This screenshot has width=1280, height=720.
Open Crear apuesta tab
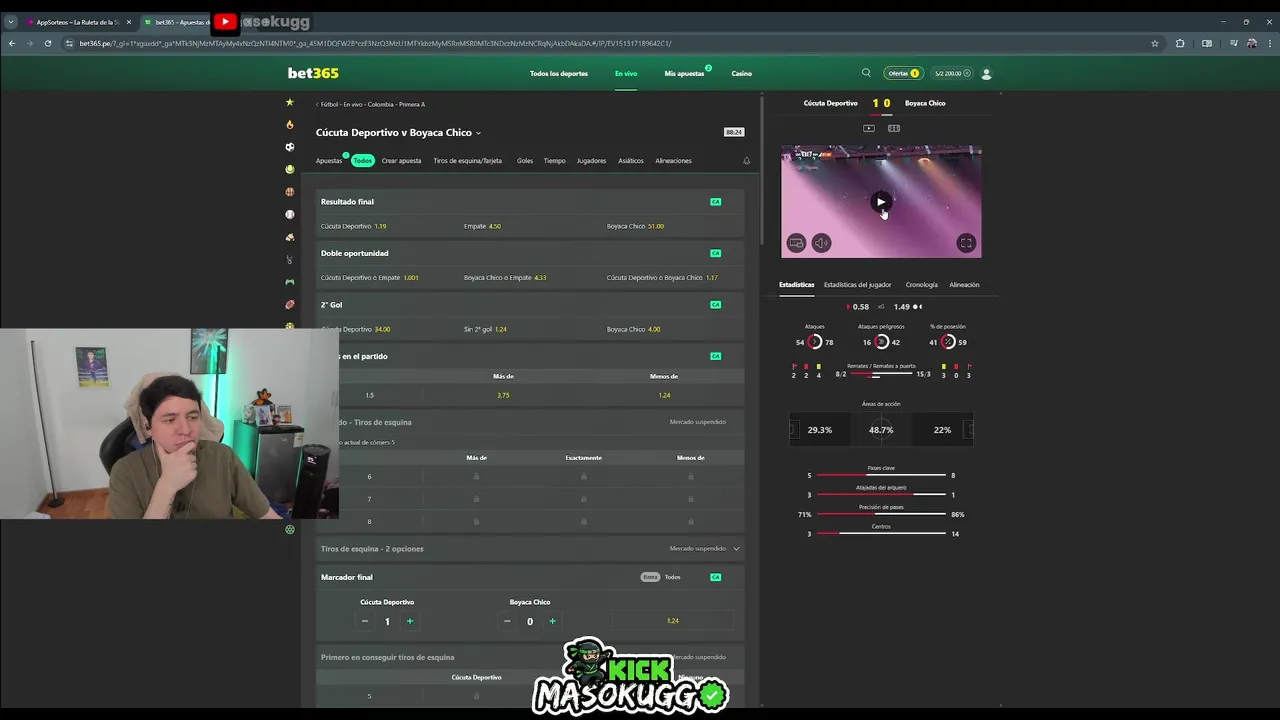pos(401,161)
